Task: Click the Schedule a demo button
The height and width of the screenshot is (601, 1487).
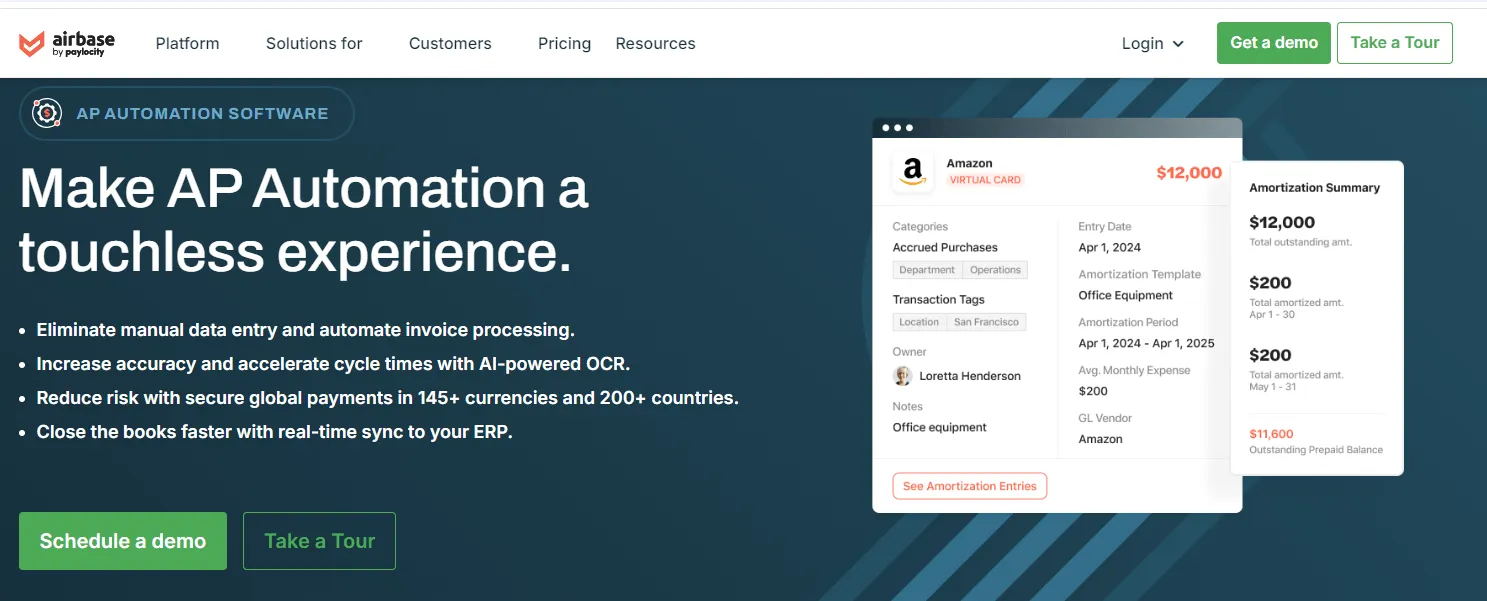Action: (x=123, y=541)
